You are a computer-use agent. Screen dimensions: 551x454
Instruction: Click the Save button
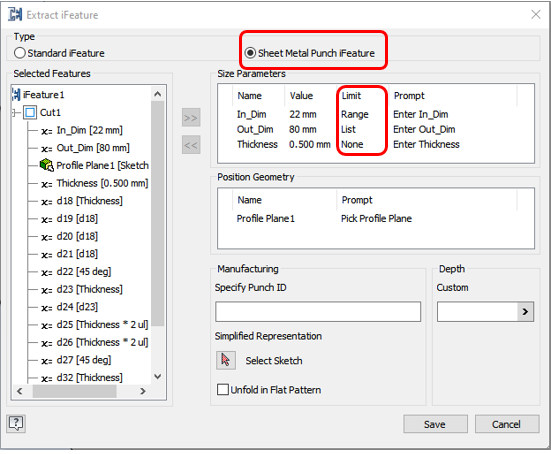pos(435,424)
